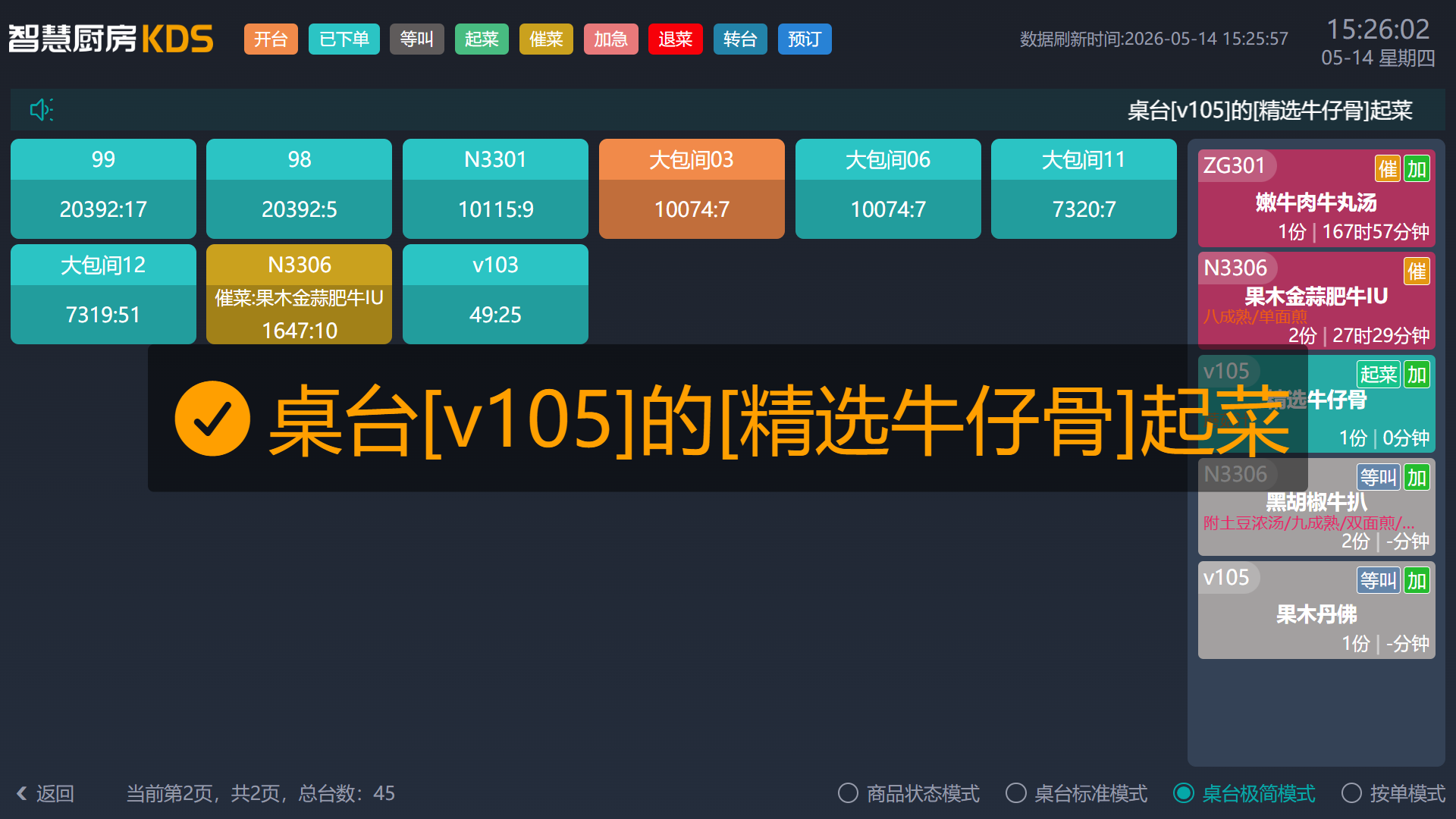This screenshot has height=819, width=1456.
Task: Filter by 催菜 status tag
Action: tap(546, 39)
